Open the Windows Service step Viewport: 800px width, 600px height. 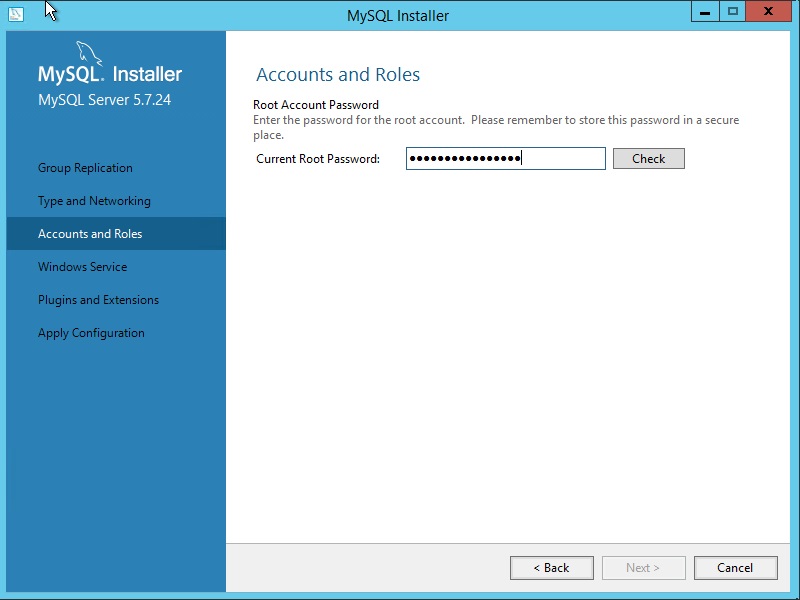click(83, 267)
